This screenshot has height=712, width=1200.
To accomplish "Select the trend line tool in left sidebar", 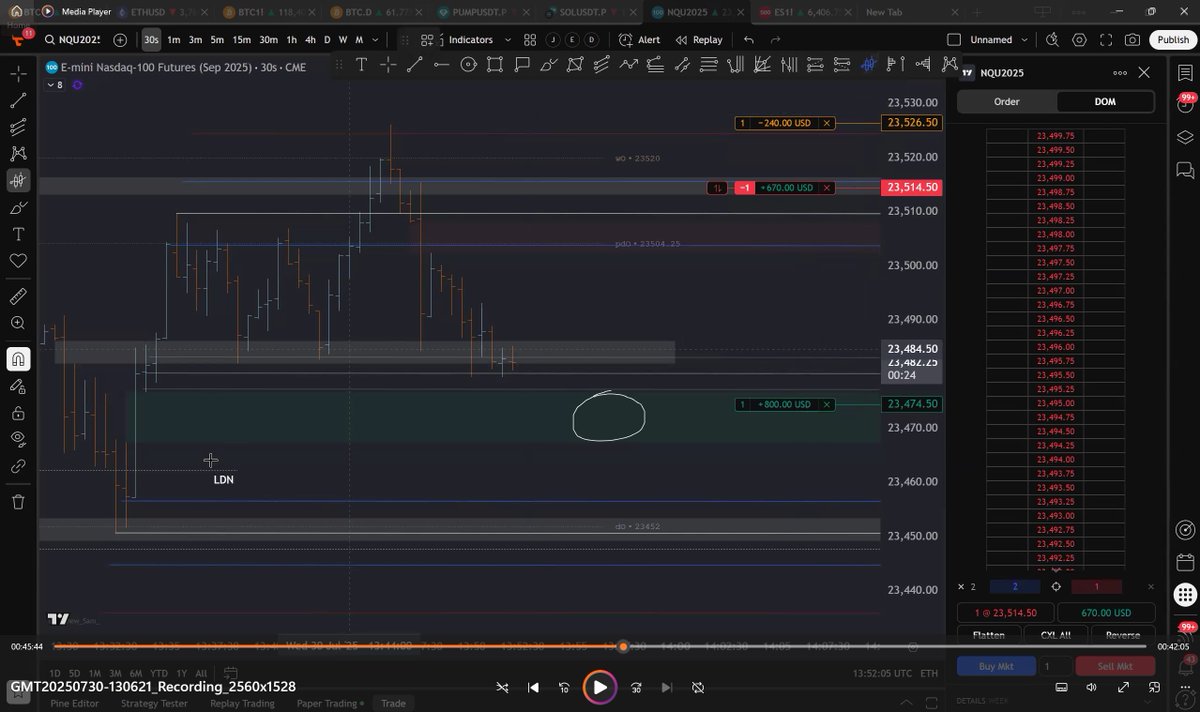I will pos(18,101).
